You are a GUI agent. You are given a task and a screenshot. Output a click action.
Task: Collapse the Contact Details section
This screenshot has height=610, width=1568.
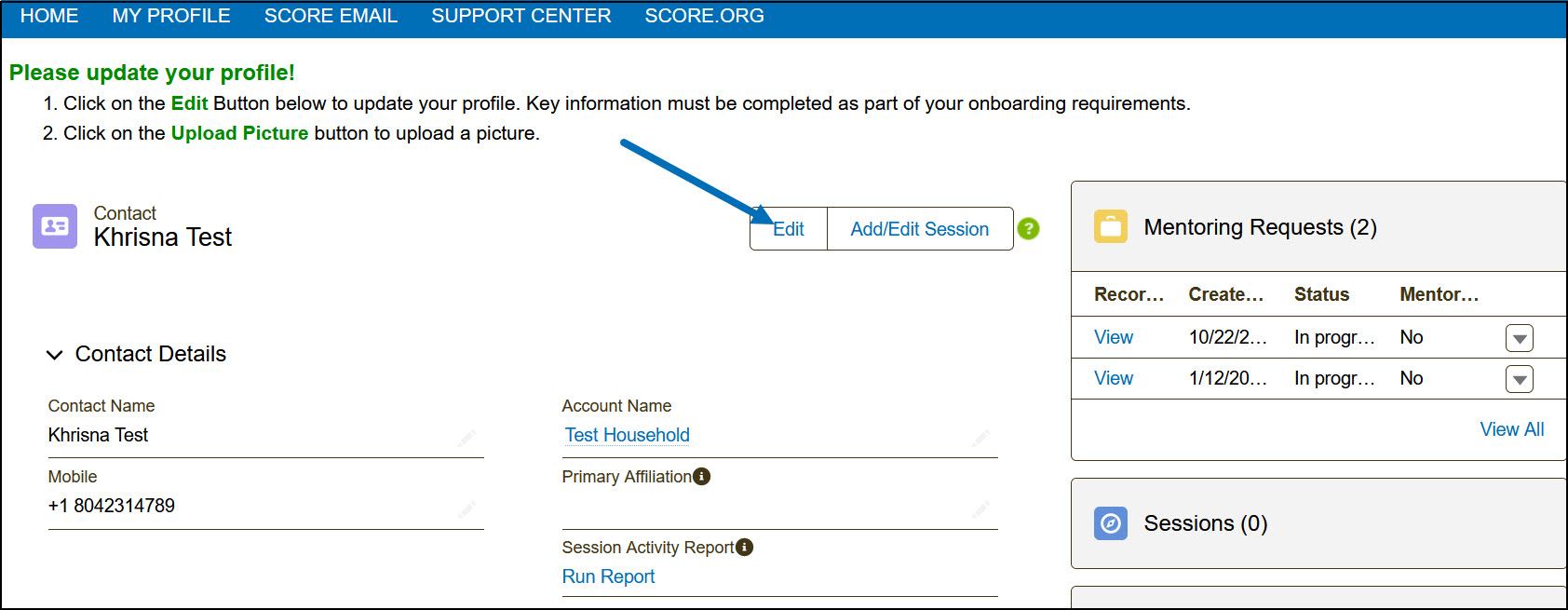tap(55, 355)
